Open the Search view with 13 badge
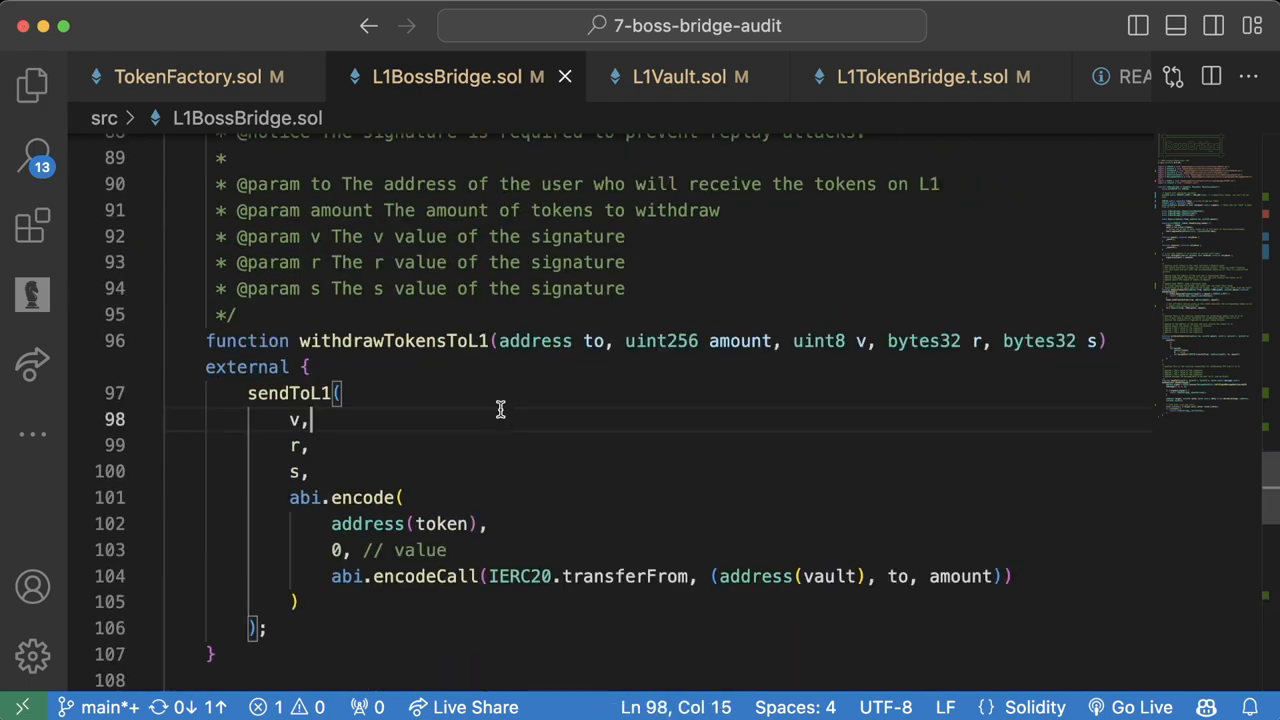The height and width of the screenshot is (720, 1280). (x=32, y=156)
